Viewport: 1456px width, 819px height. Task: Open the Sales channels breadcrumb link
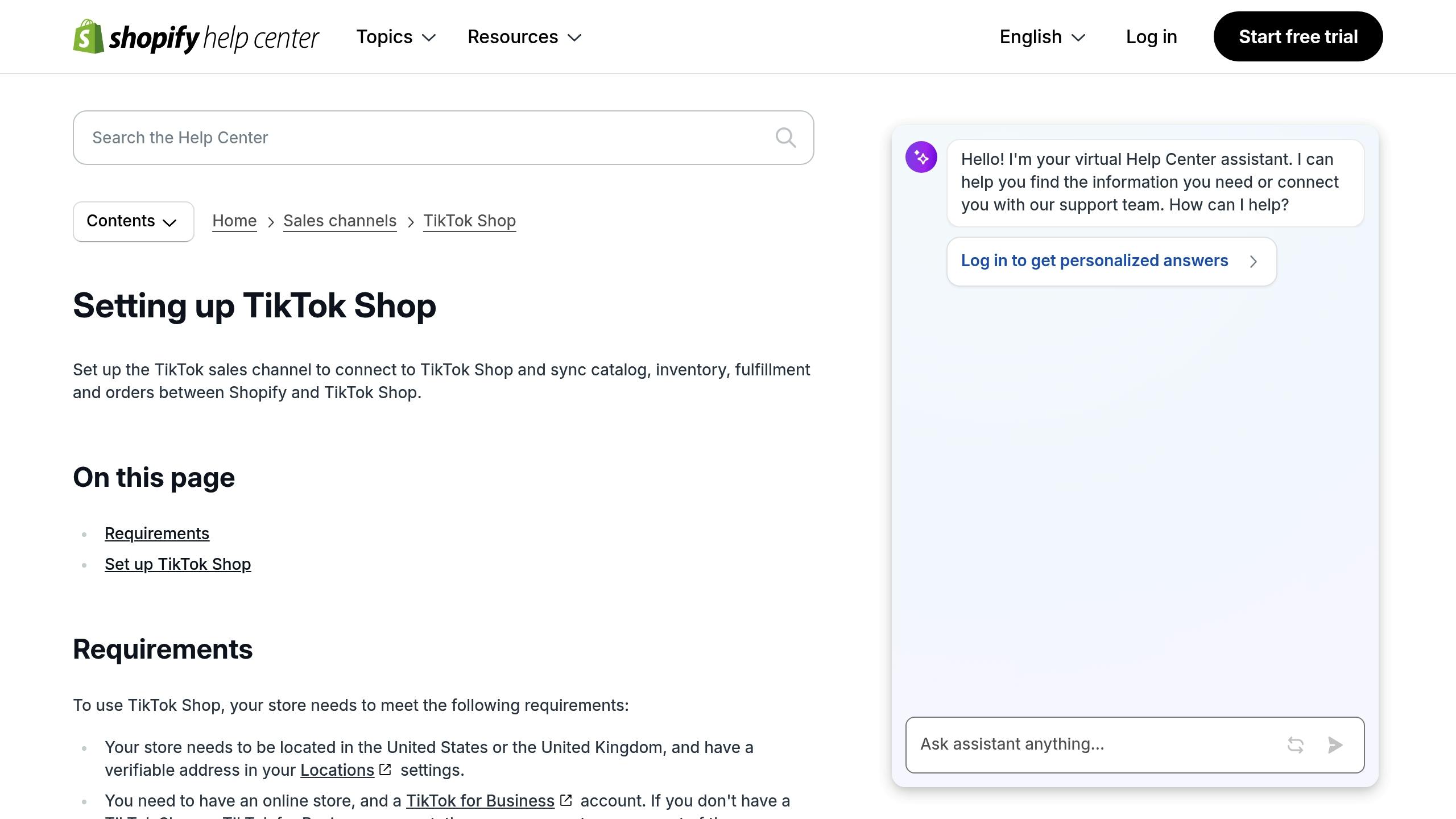340,221
